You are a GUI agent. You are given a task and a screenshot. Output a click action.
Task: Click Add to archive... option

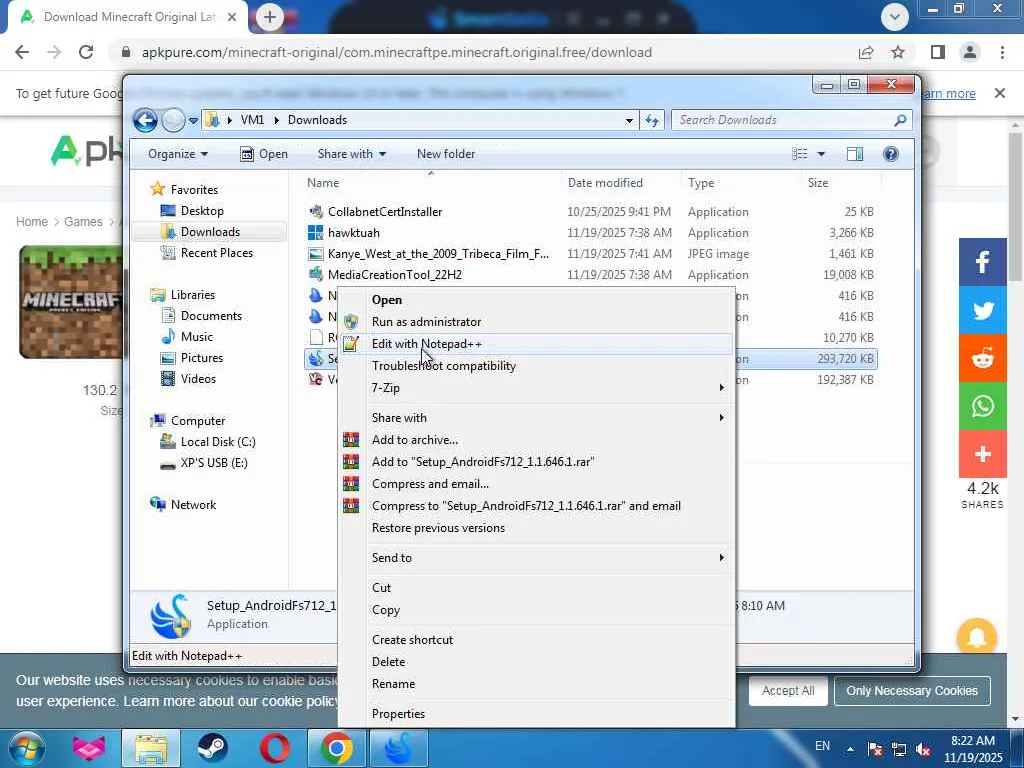click(536, 440)
